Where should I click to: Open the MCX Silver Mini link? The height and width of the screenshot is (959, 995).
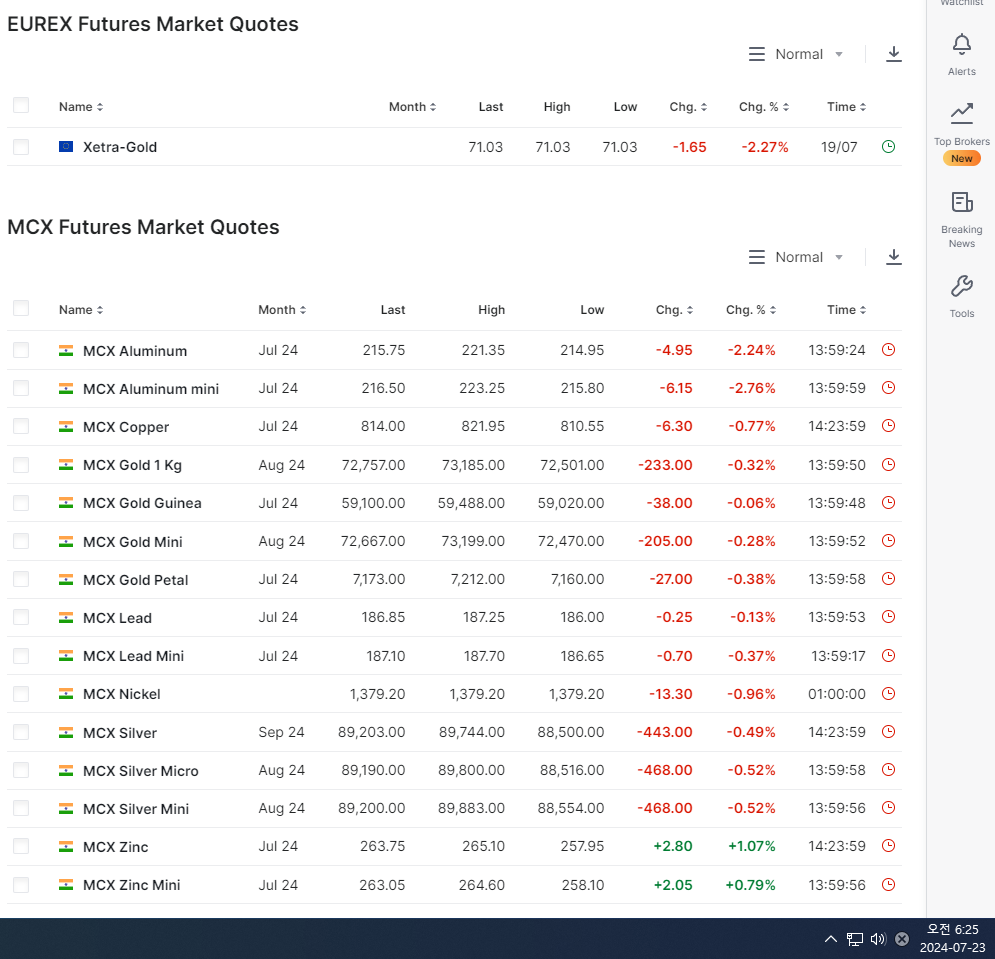(136, 809)
